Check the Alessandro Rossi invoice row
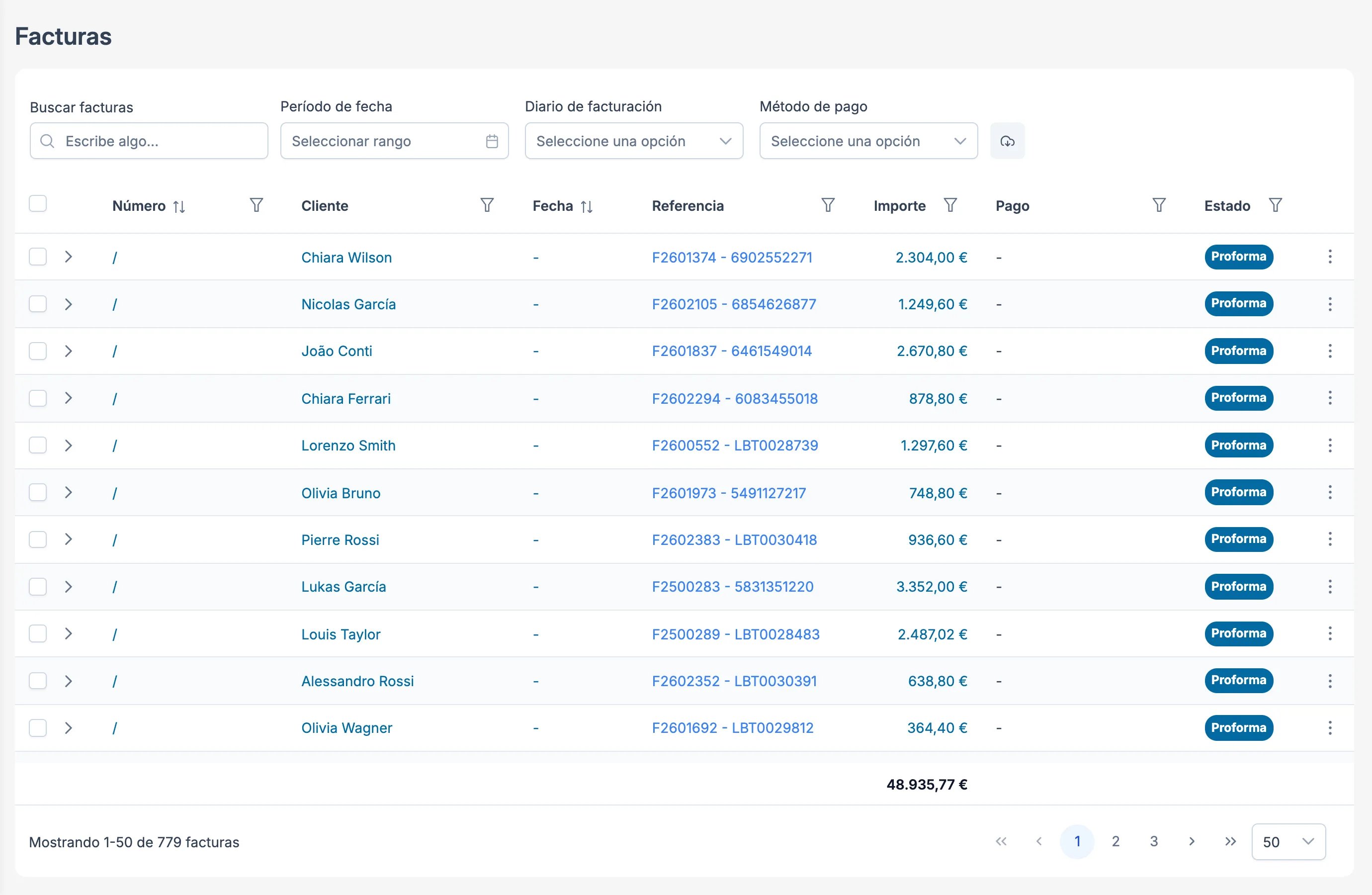The height and width of the screenshot is (895, 1372). click(x=38, y=681)
